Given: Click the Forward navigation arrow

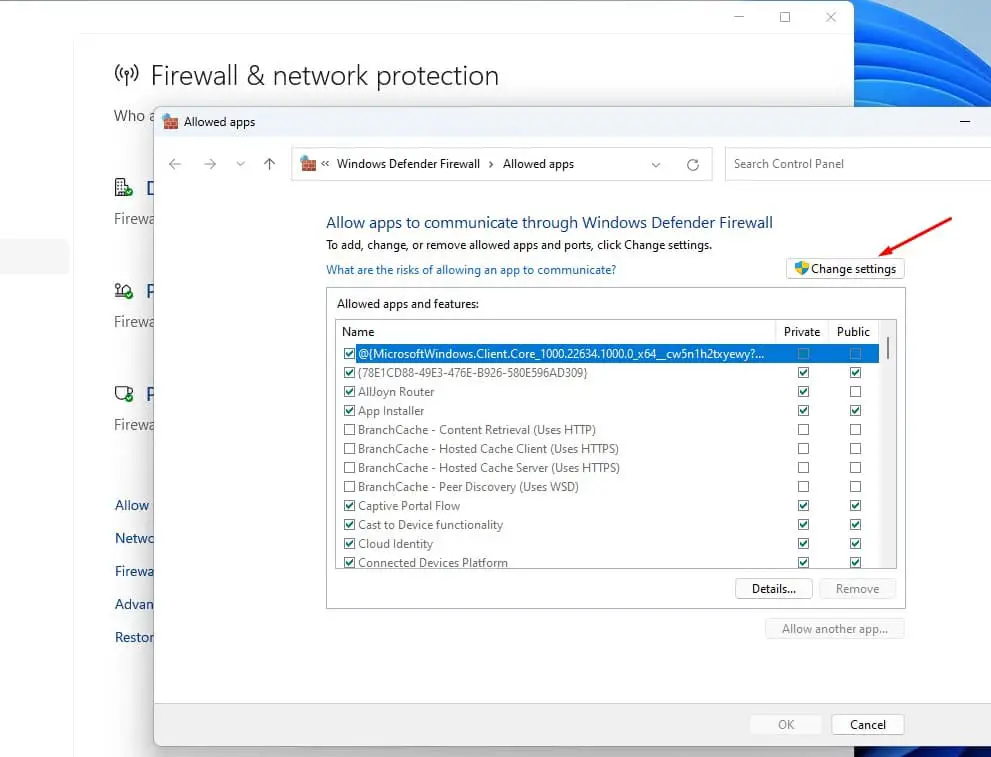Looking at the screenshot, I should click(x=209, y=164).
